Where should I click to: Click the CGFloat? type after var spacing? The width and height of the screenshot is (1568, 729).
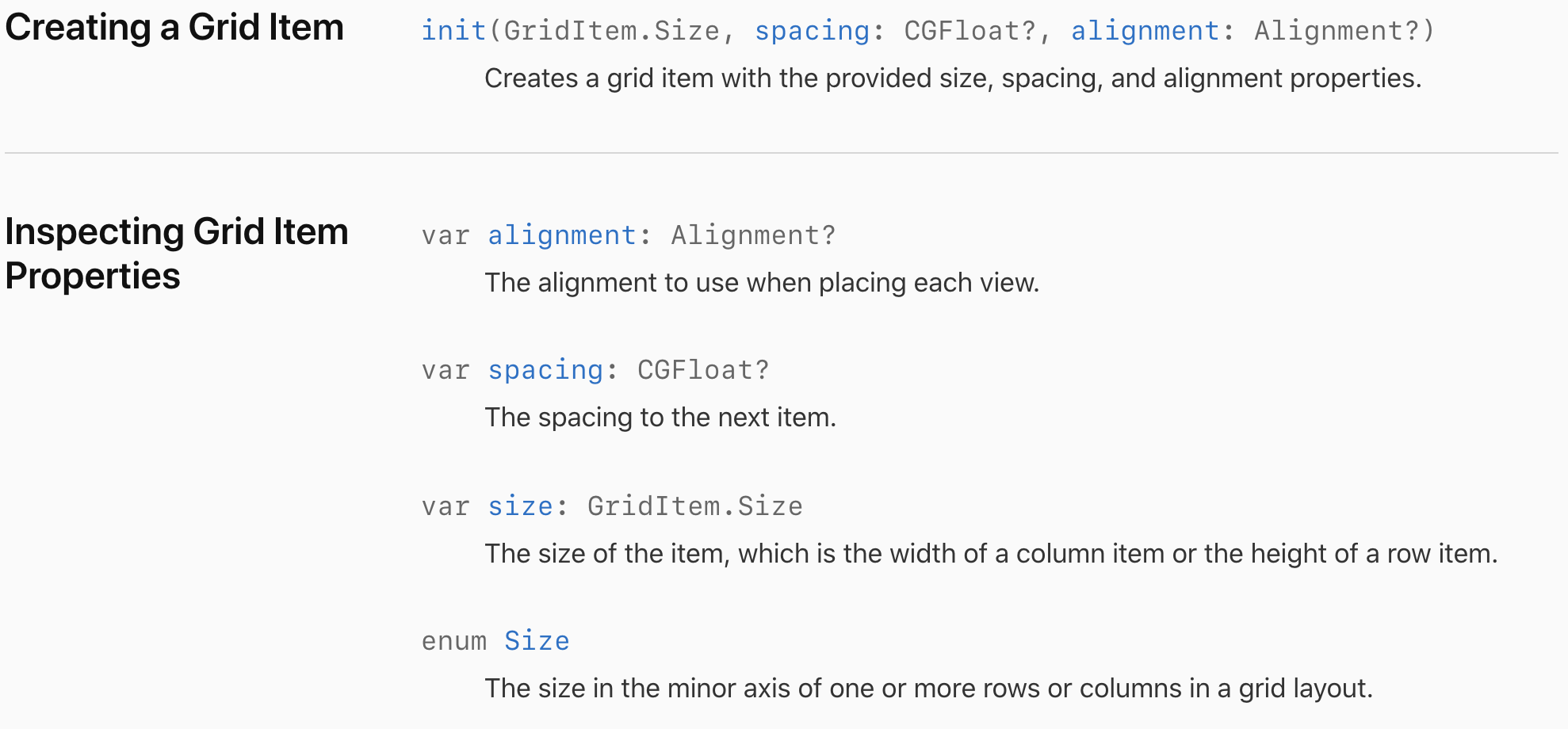pyautogui.click(x=703, y=370)
